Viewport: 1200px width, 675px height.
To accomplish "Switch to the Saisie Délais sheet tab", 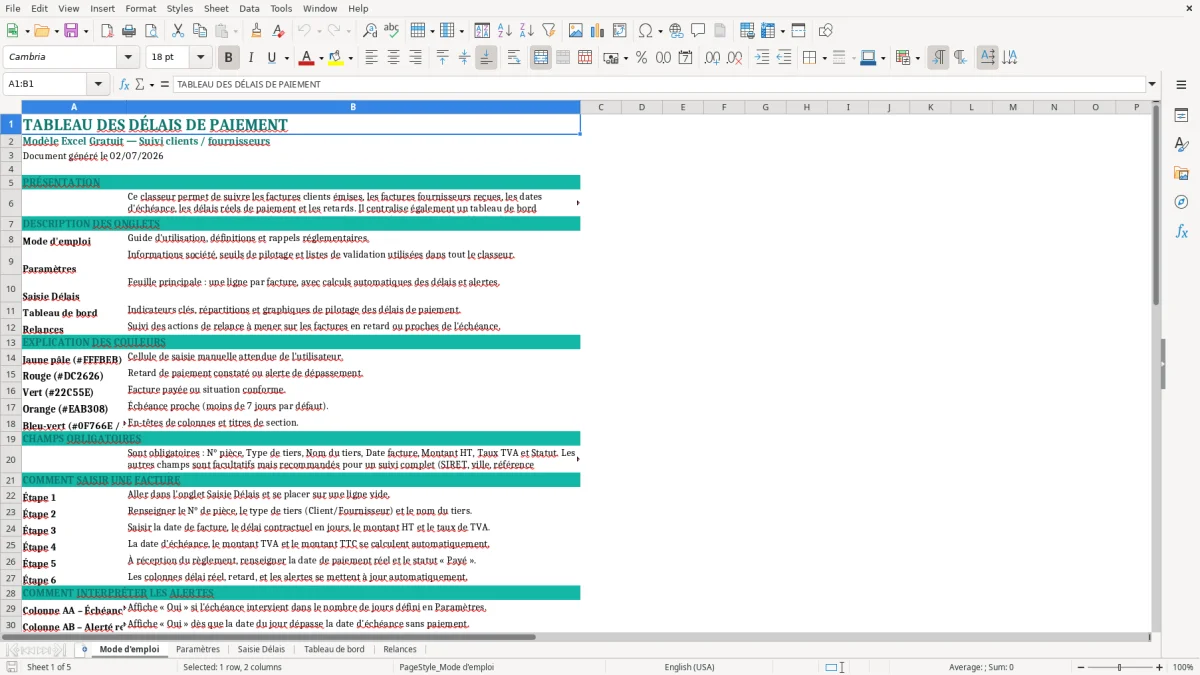I will tap(261, 649).
